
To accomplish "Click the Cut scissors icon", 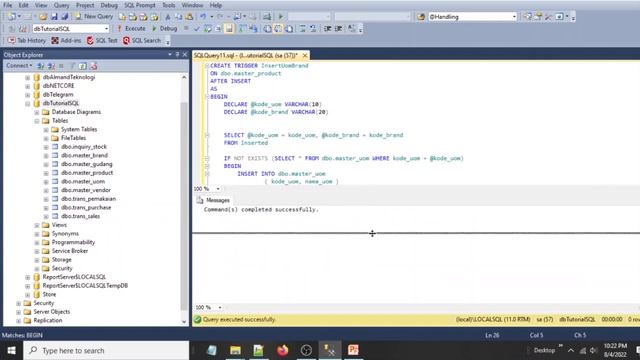I will [x=167, y=17].
